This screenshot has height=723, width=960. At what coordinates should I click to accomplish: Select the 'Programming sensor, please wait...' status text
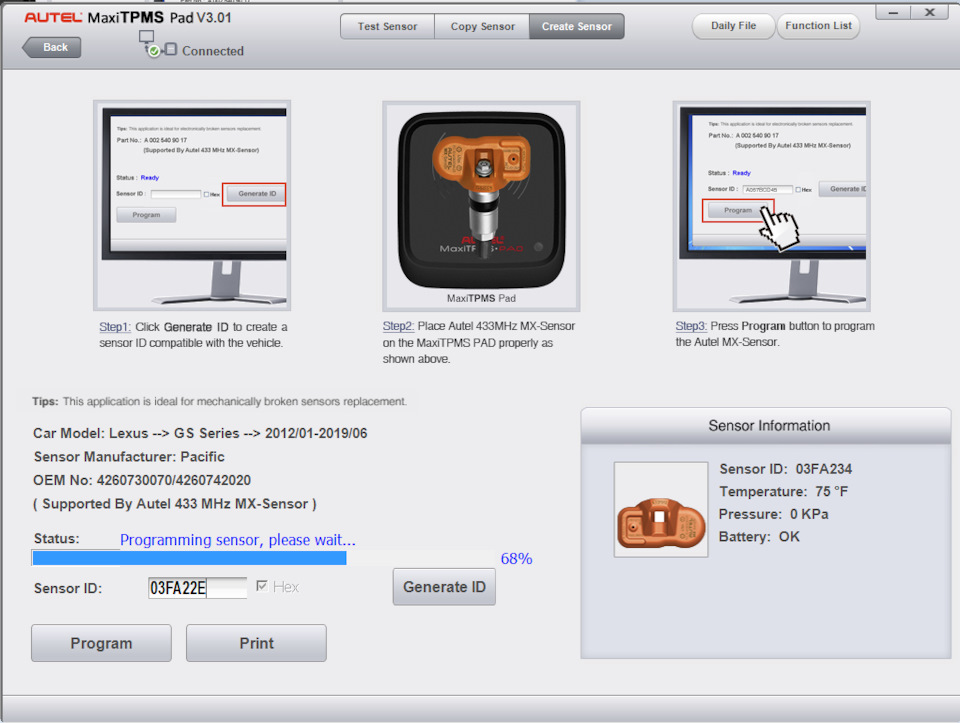[x=238, y=539]
